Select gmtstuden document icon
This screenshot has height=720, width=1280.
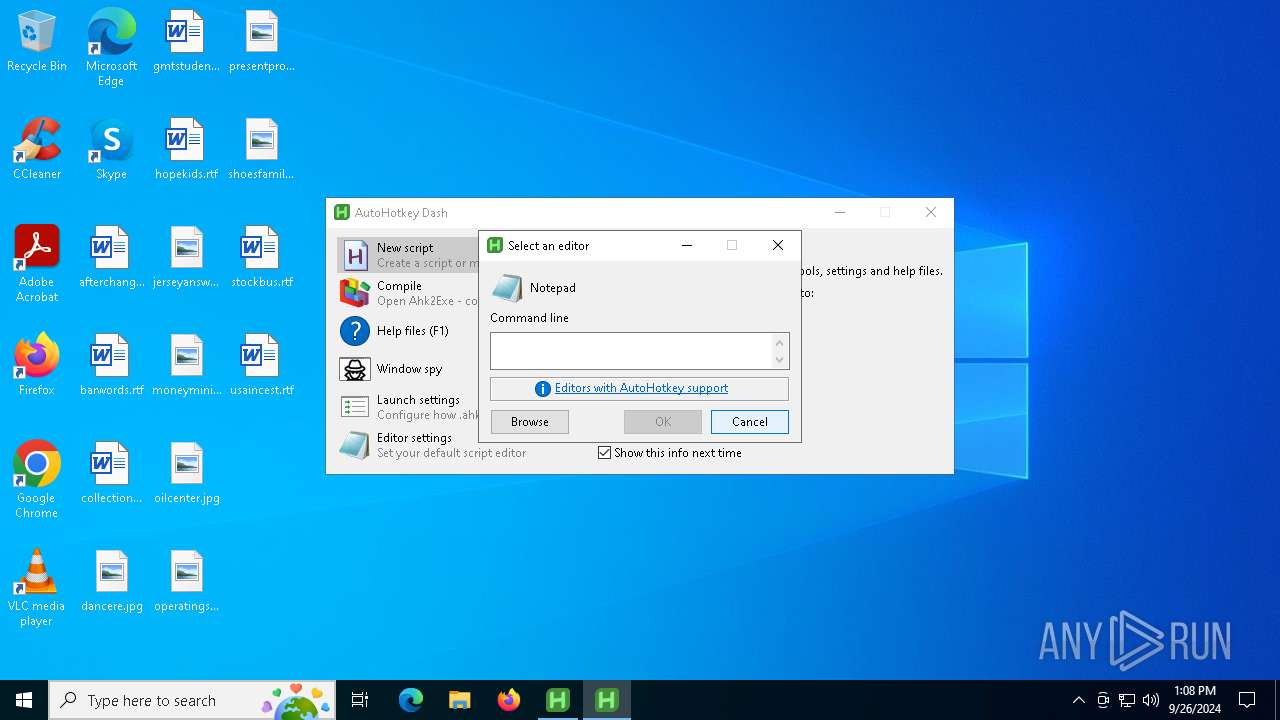point(186,42)
